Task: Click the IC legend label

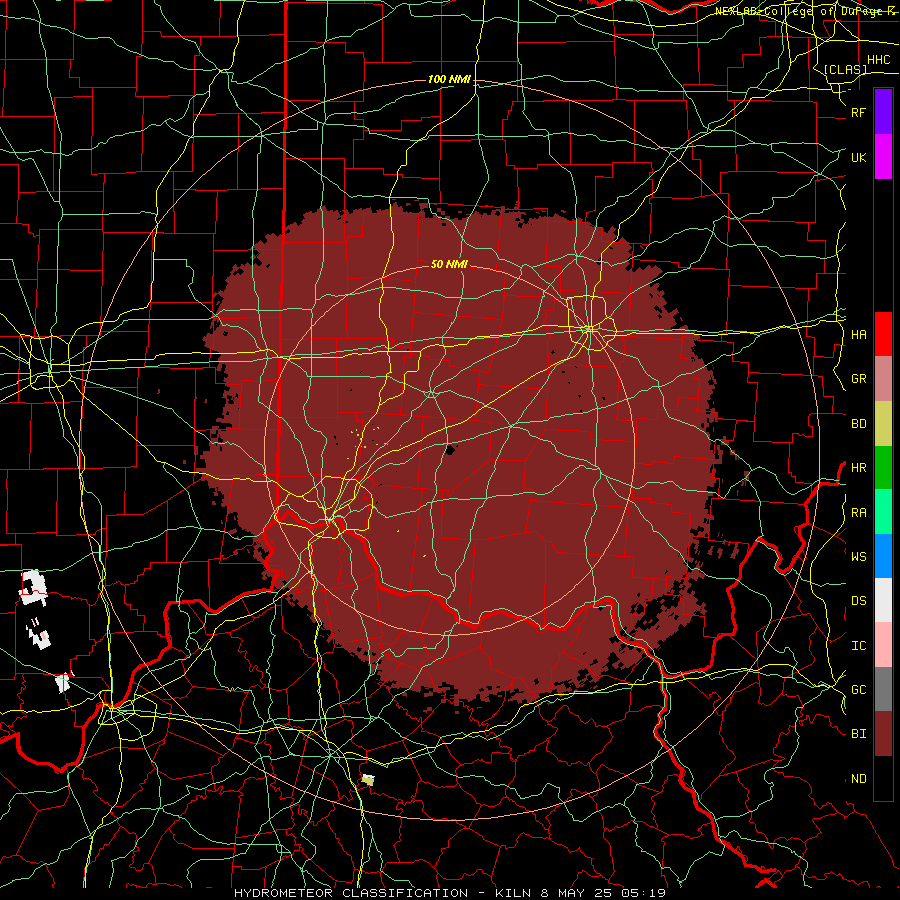Action: (859, 646)
